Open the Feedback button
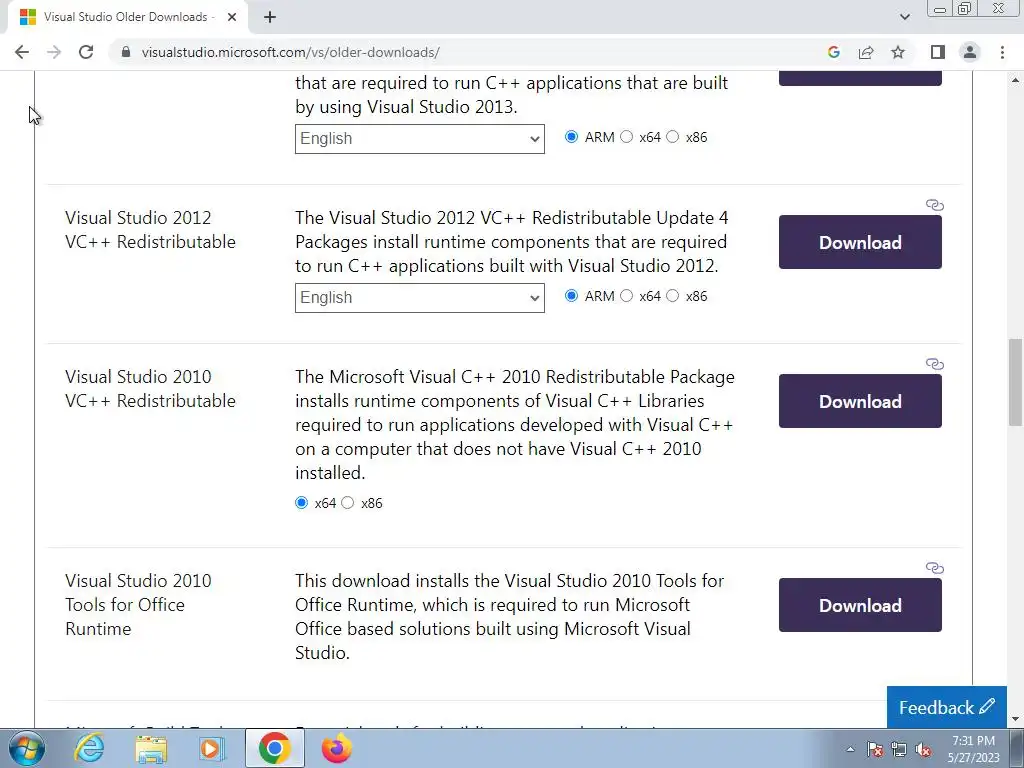The image size is (1024, 768). click(946, 707)
